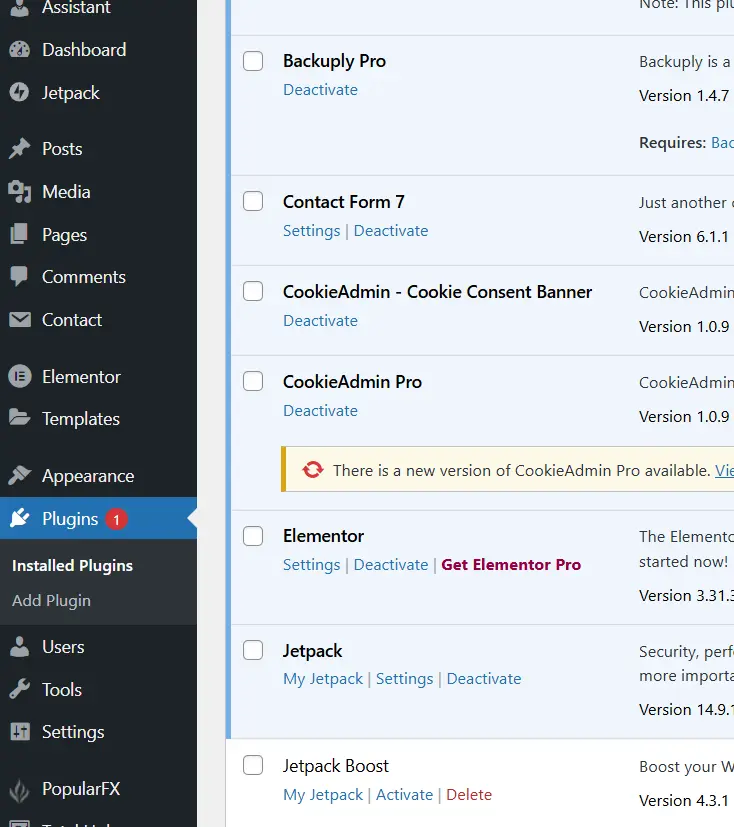734x827 pixels.
Task: Select the Backuply Pro checkbox
Action: tap(253, 61)
